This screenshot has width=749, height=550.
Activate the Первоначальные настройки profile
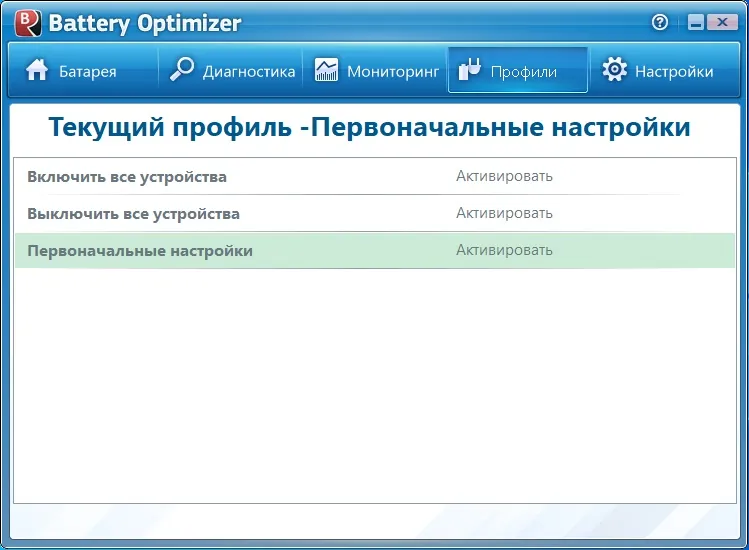click(x=504, y=250)
